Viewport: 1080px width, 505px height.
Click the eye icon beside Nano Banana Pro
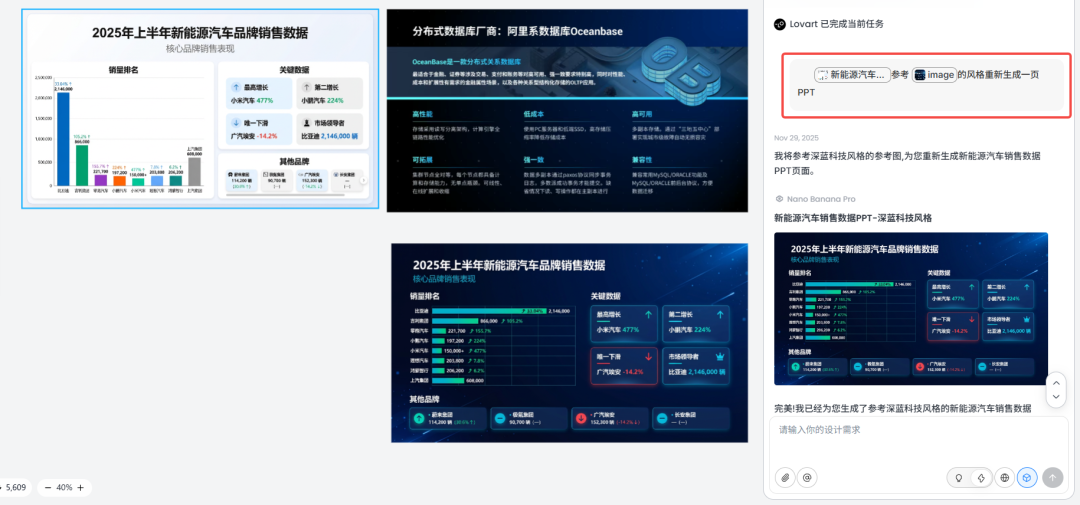(x=779, y=199)
